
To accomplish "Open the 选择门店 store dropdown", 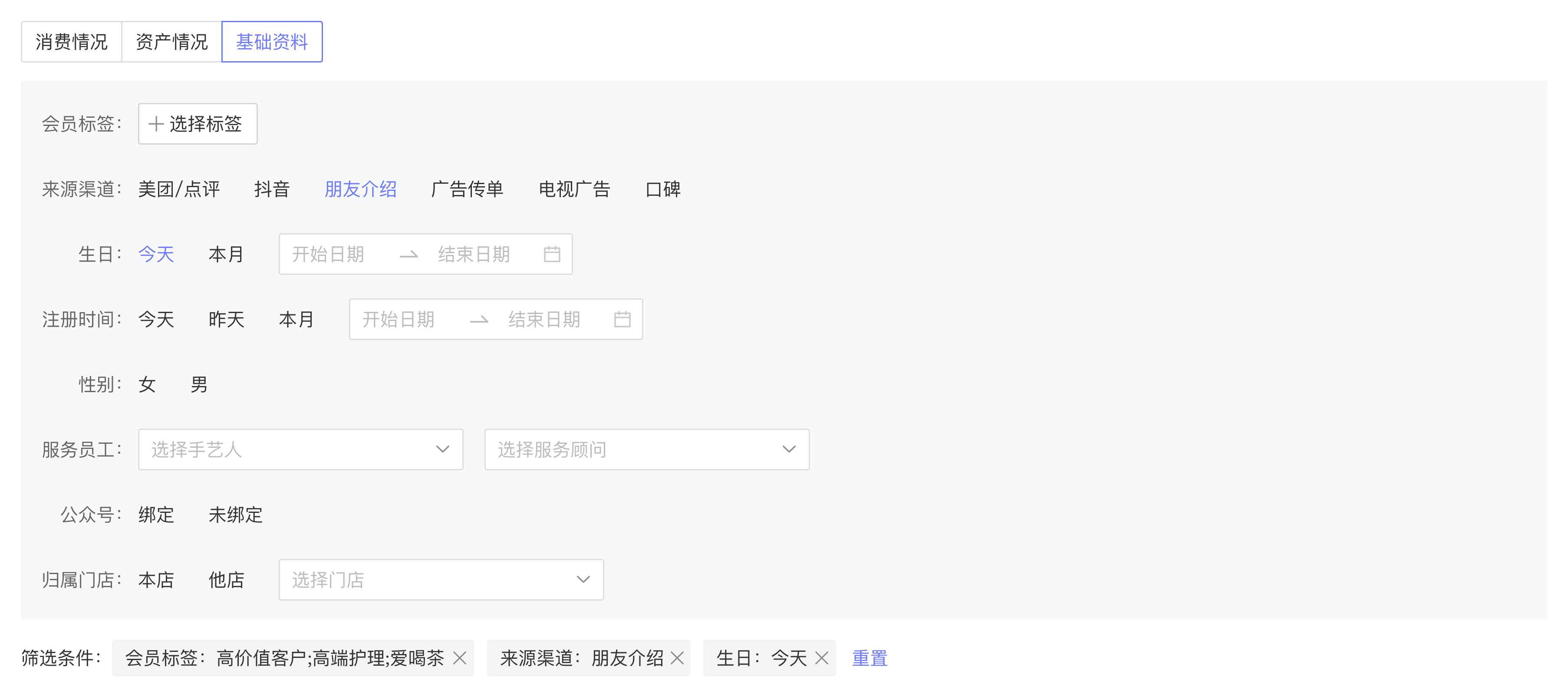I will (x=441, y=580).
